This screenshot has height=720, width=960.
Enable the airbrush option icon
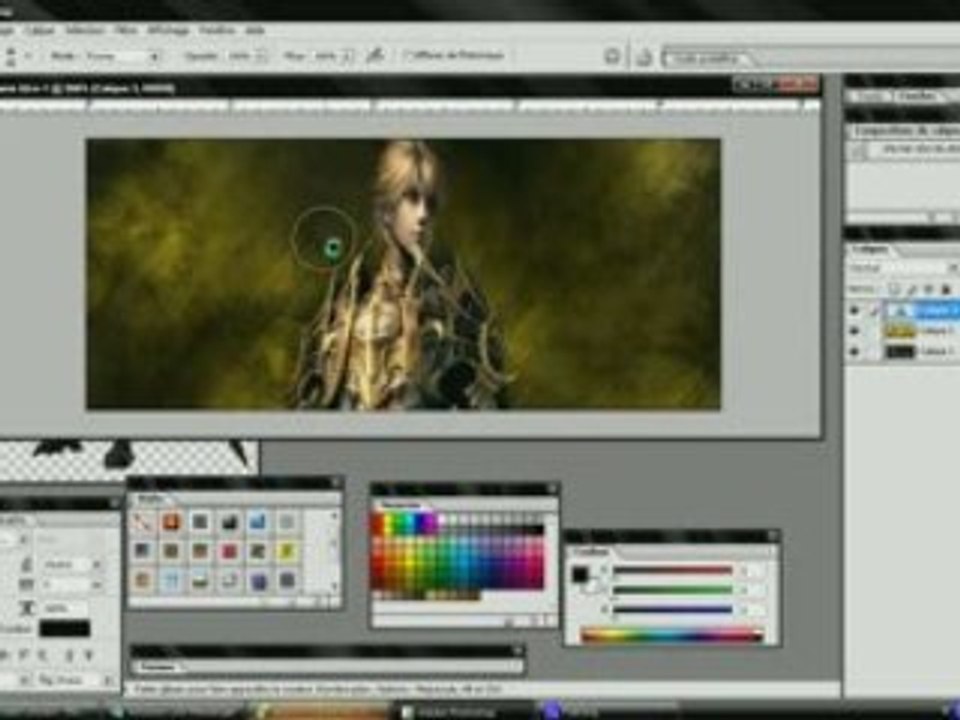[375, 56]
